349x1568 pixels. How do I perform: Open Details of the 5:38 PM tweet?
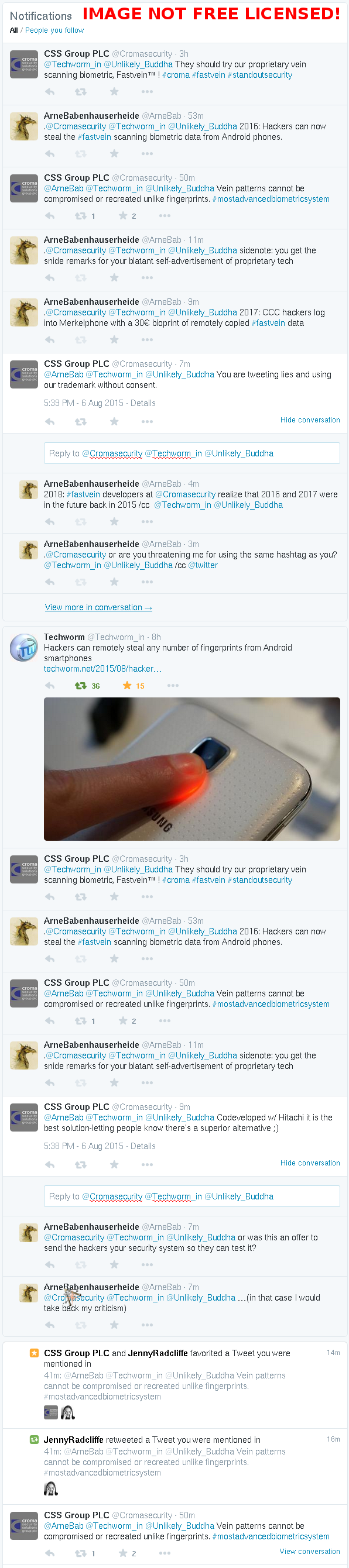click(x=142, y=1146)
